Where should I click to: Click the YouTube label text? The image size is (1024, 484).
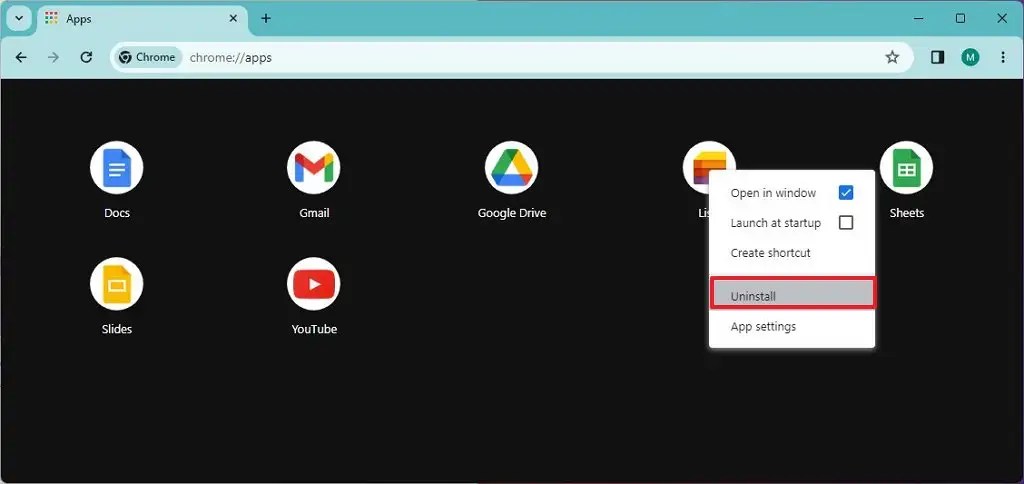coord(313,329)
